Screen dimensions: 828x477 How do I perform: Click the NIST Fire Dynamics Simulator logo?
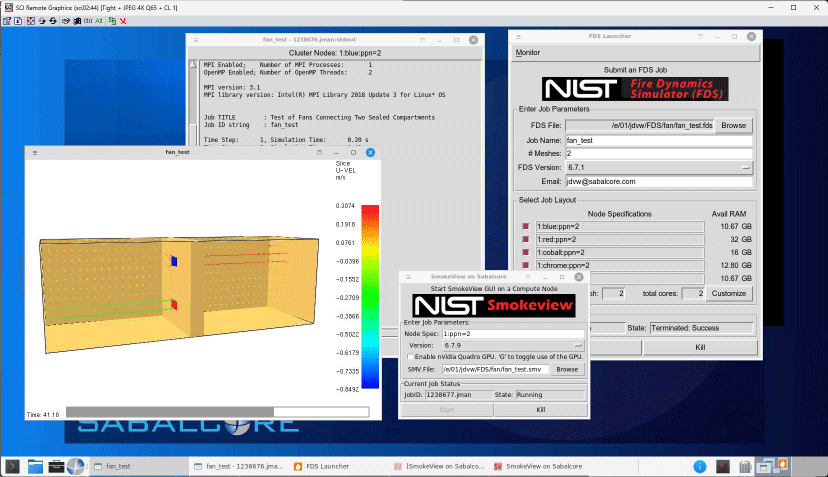coord(636,89)
